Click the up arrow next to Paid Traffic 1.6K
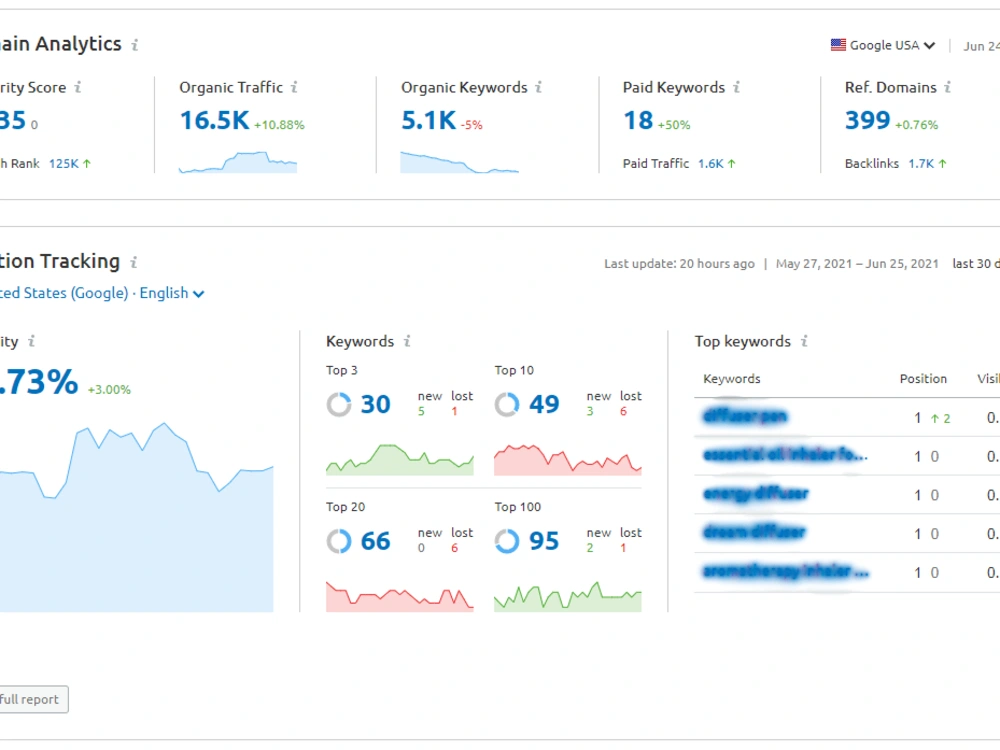The height and width of the screenshot is (750, 1000). click(732, 164)
